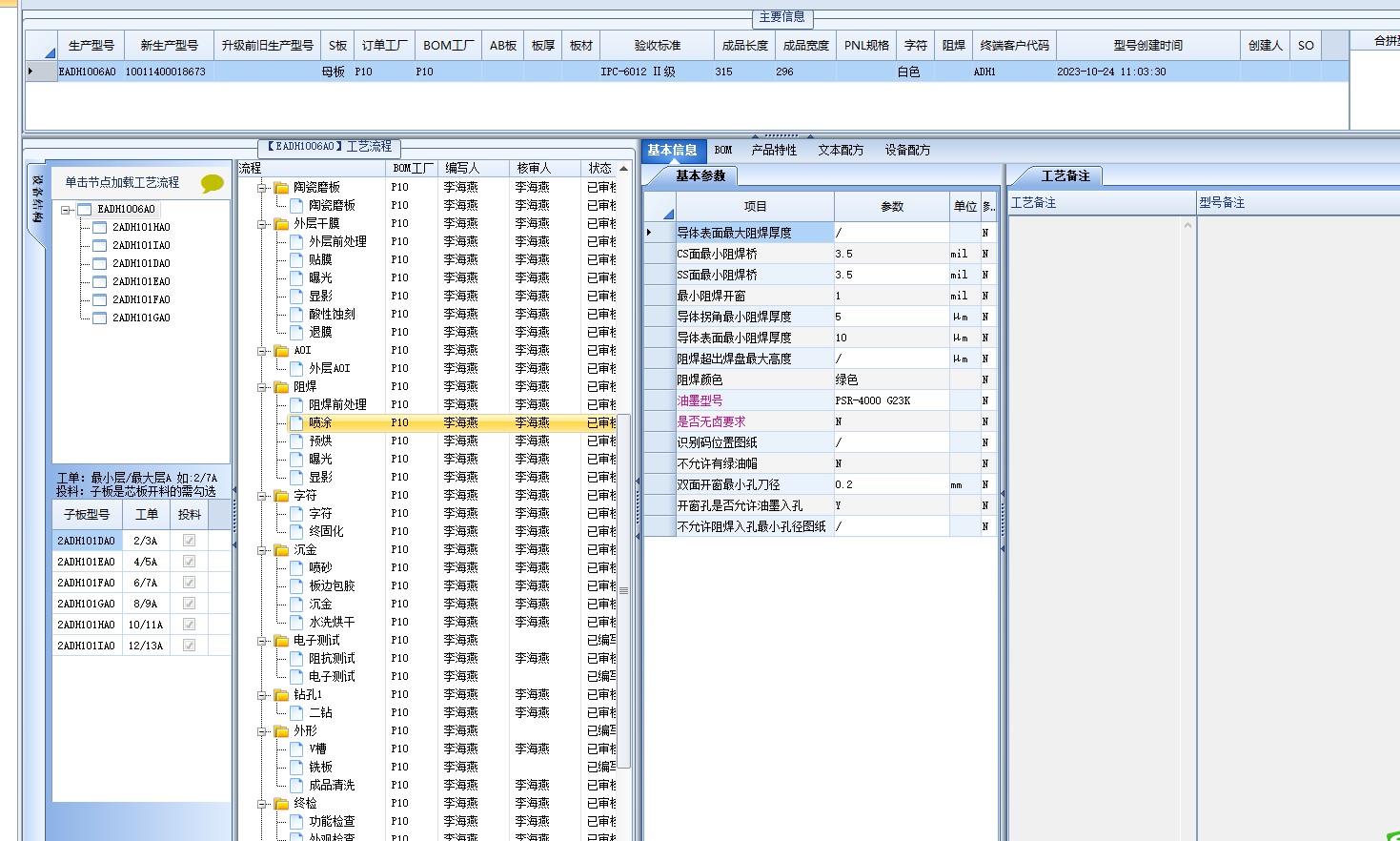
Task: Open the 设备配方 tab
Action: click(x=907, y=150)
